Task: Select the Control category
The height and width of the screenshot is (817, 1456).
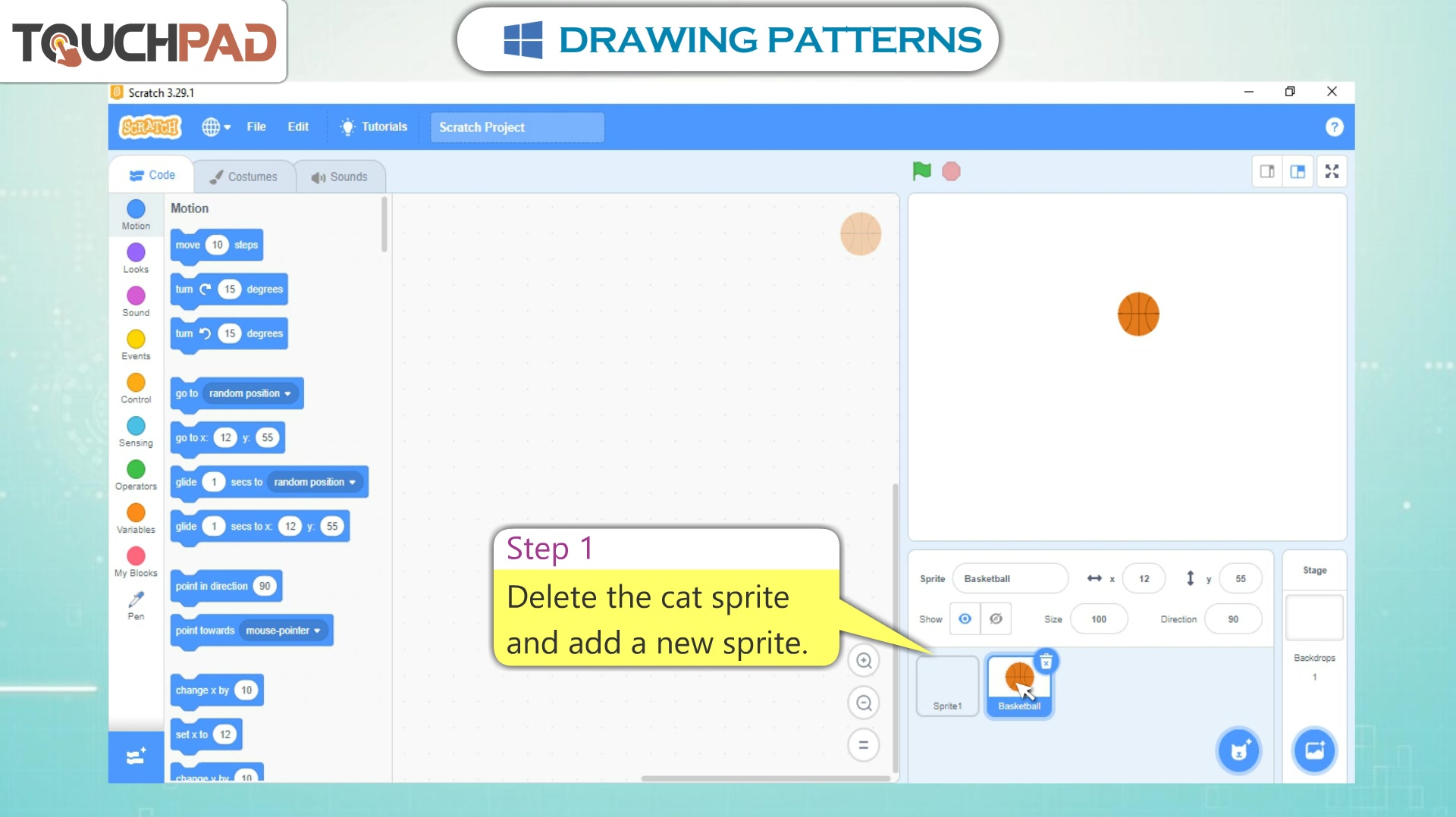Action: (136, 387)
